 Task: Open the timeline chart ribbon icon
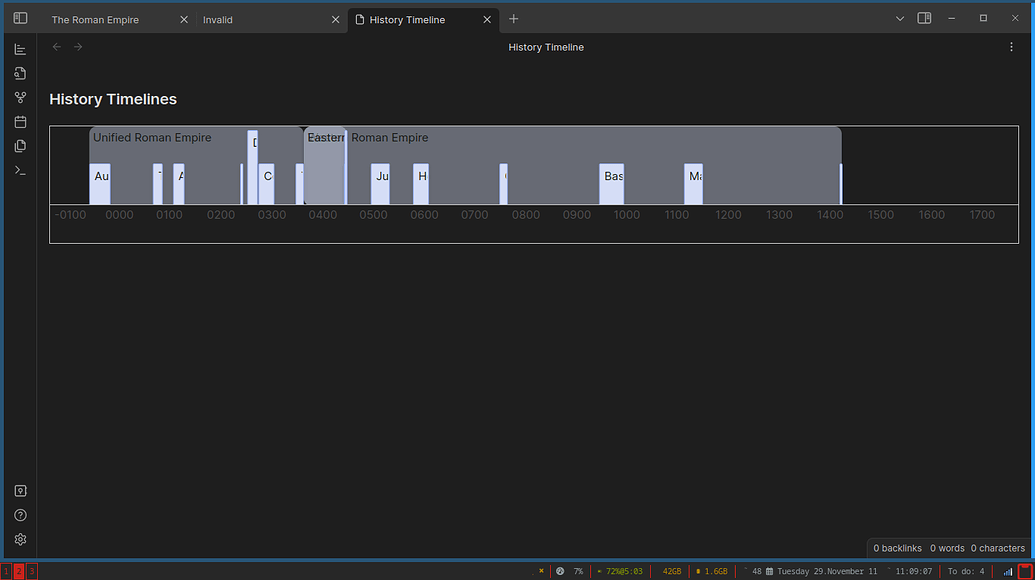click(20, 49)
